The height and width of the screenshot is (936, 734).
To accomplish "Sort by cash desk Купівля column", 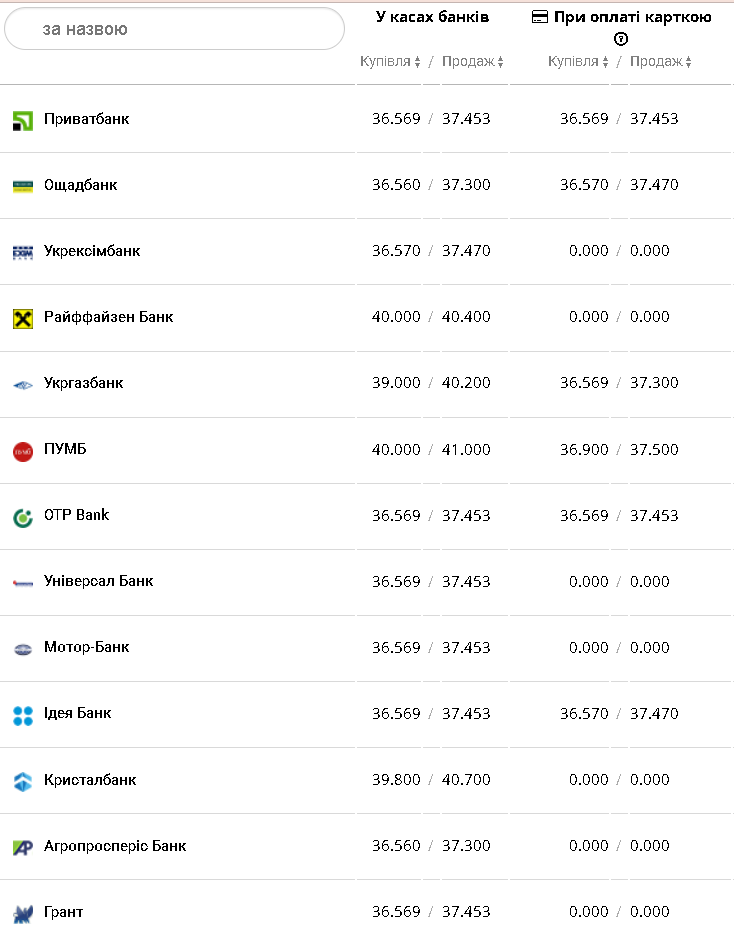I will 390,62.
